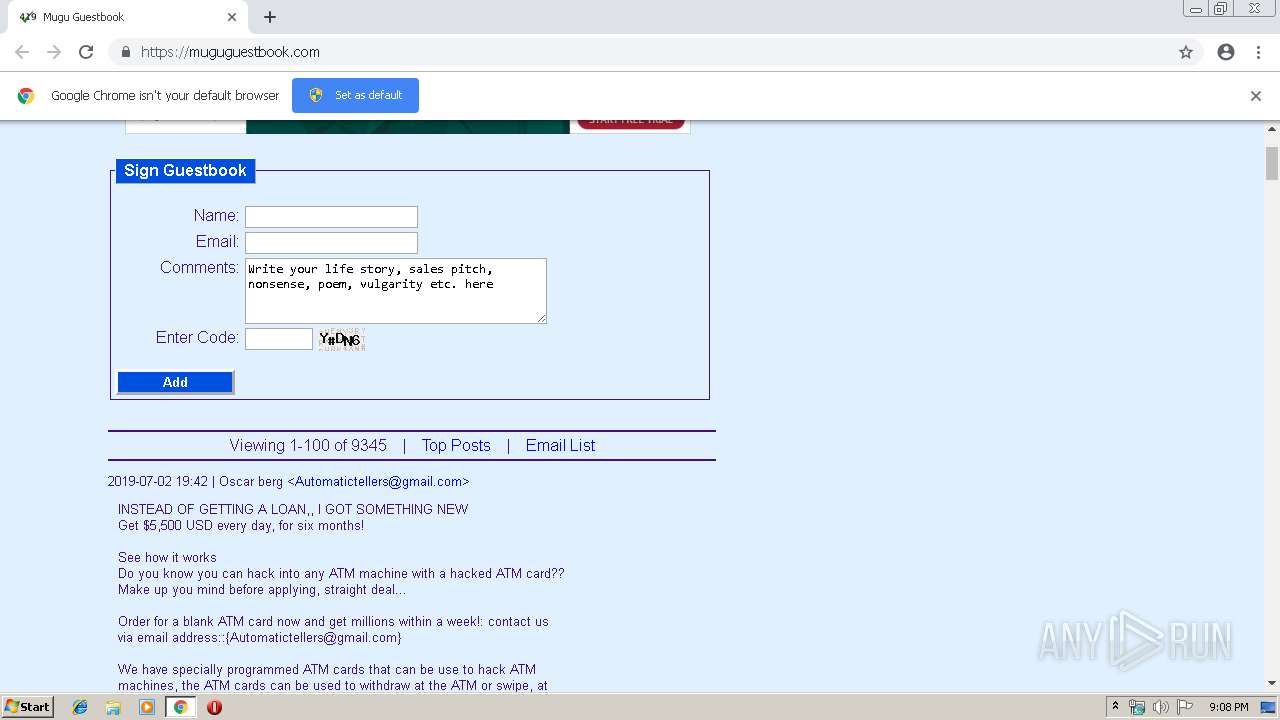Click the 'See how it works' line
The height and width of the screenshot is (720, 1280).
[x=167, y=557]
